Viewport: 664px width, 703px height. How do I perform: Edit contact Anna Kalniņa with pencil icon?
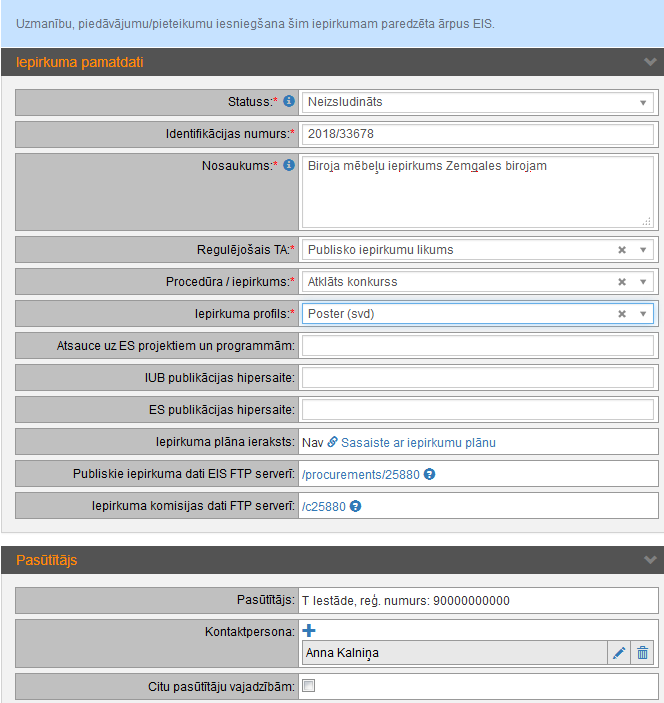point(619,653)
